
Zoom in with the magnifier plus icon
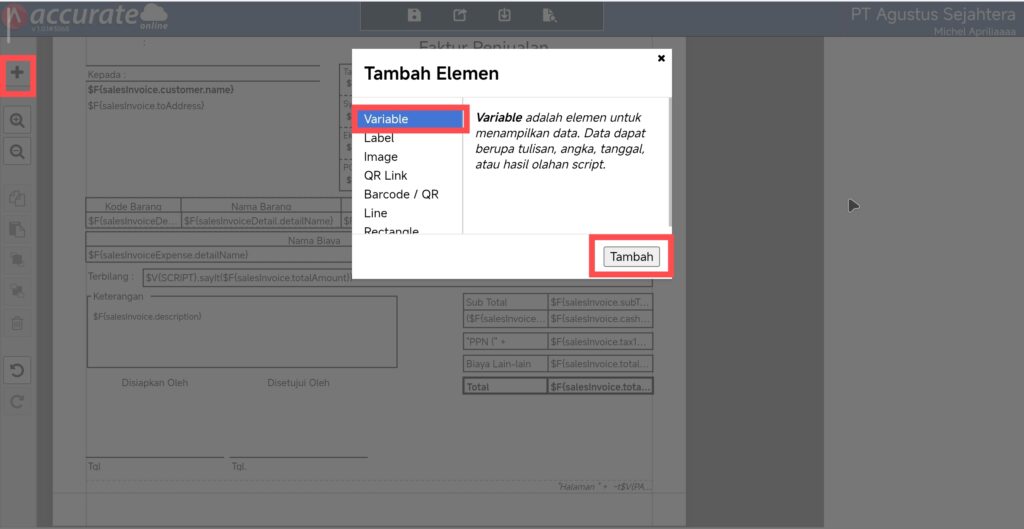tap(18, 120)
